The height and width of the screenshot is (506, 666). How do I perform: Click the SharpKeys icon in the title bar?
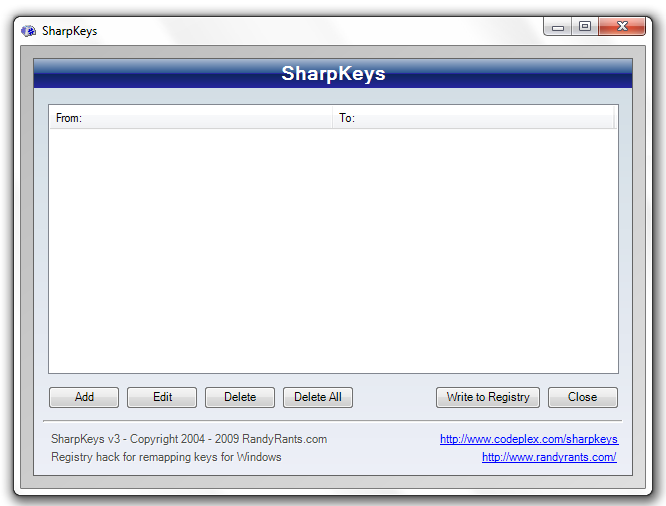tap(29, 31)
